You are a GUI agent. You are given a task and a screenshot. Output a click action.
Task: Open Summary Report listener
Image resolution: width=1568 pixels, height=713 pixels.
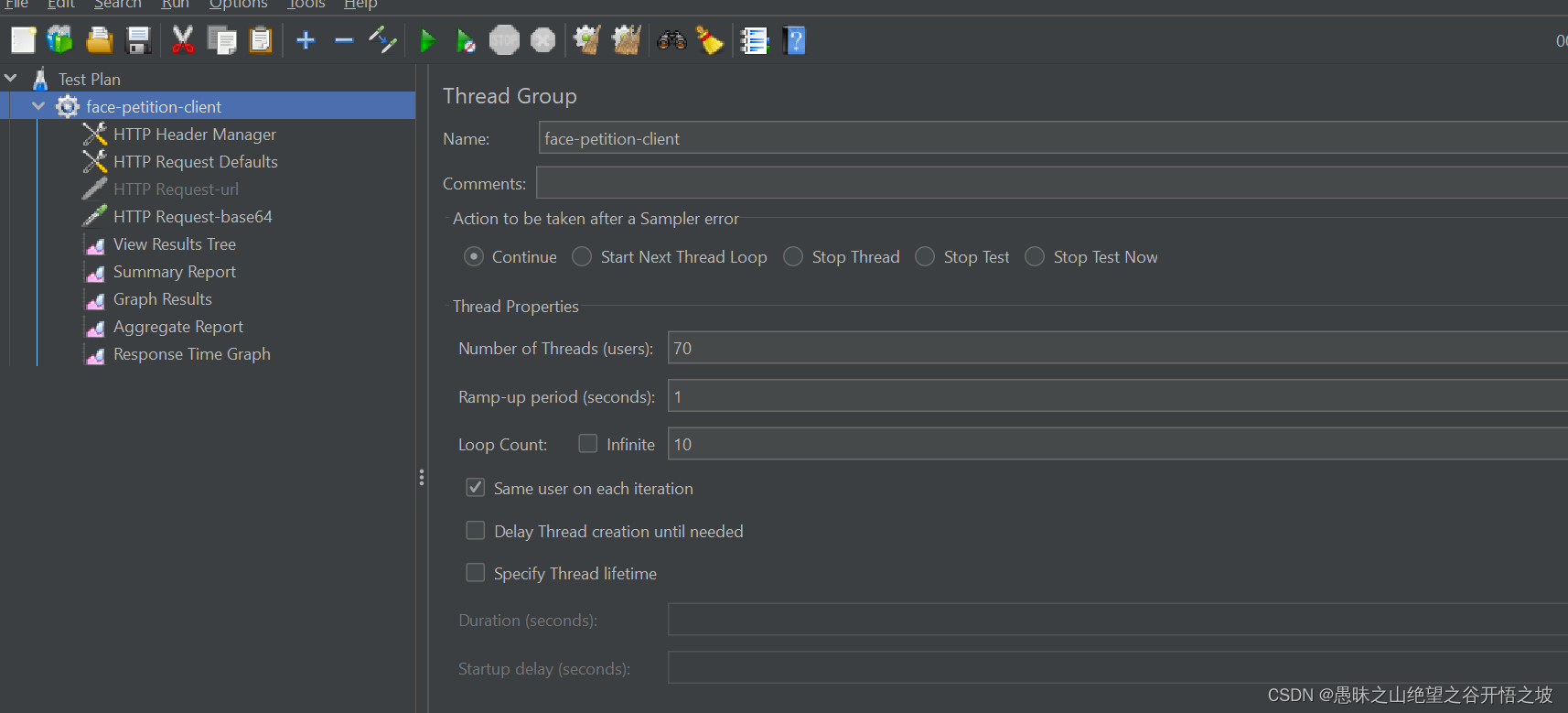[x=175, y=272]
